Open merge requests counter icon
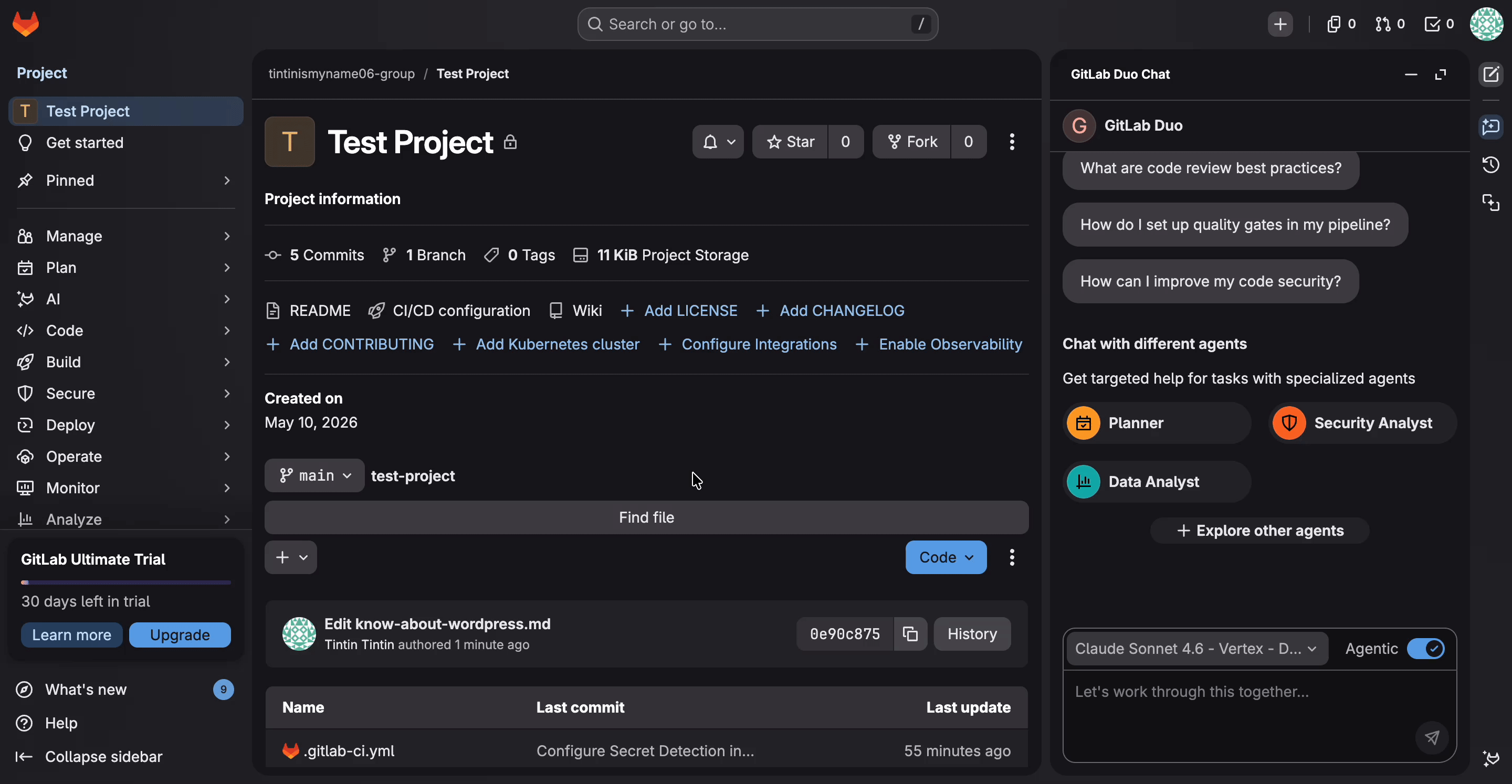 [1390, 24]
